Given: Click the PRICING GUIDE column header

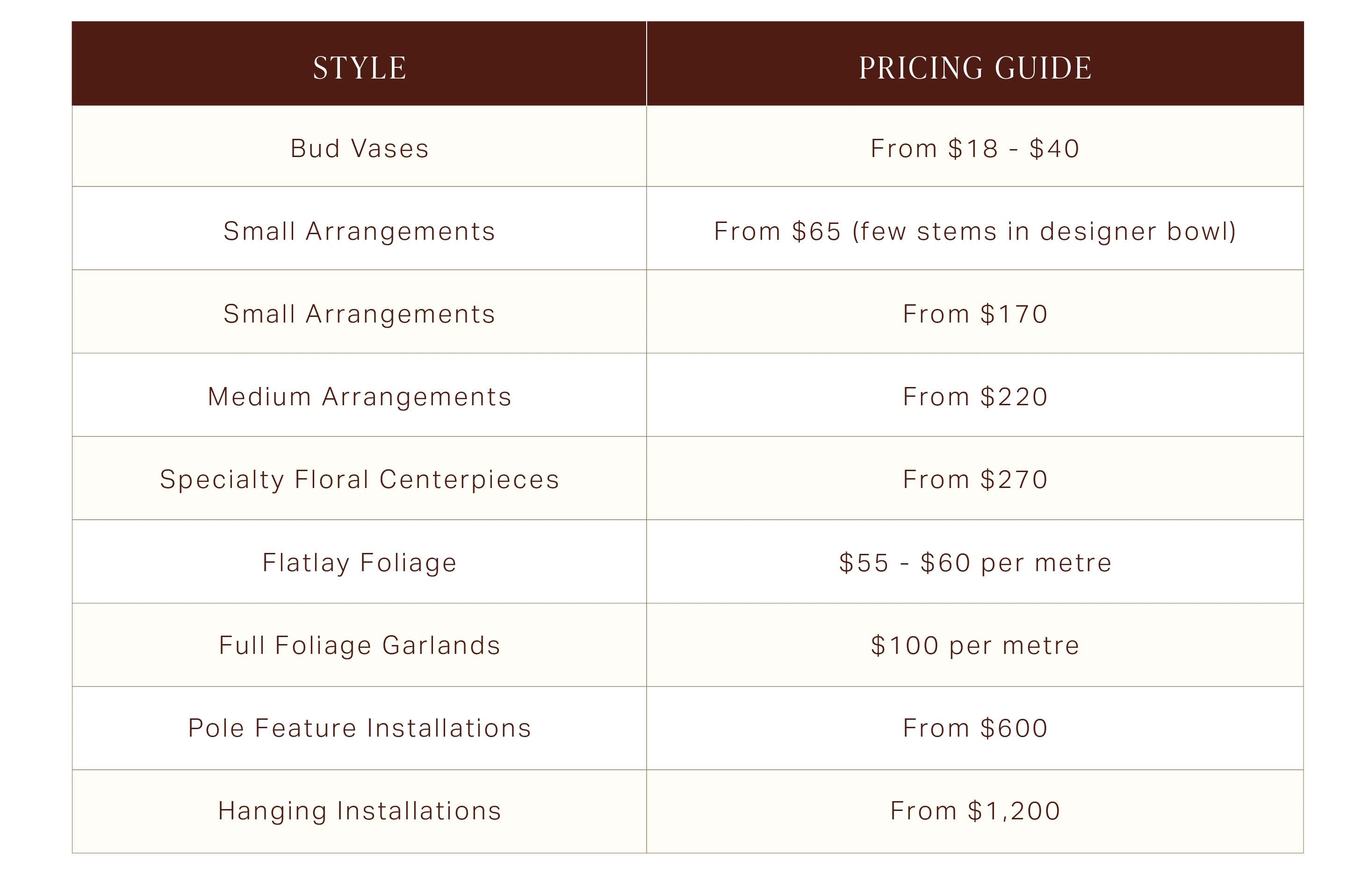Looking at the screenshot, I should click(975, 68).
